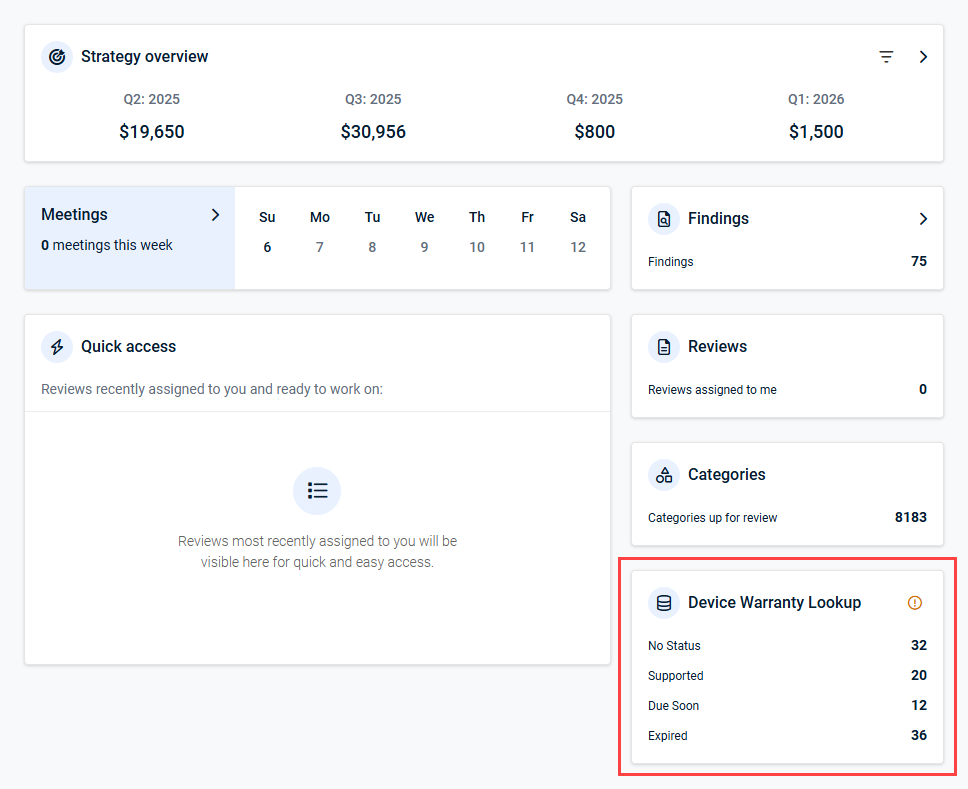Image resolution: width=968 pixels, height=789 pixels.
Task: Click the Categories shapes icon
Action: [664, 475]
